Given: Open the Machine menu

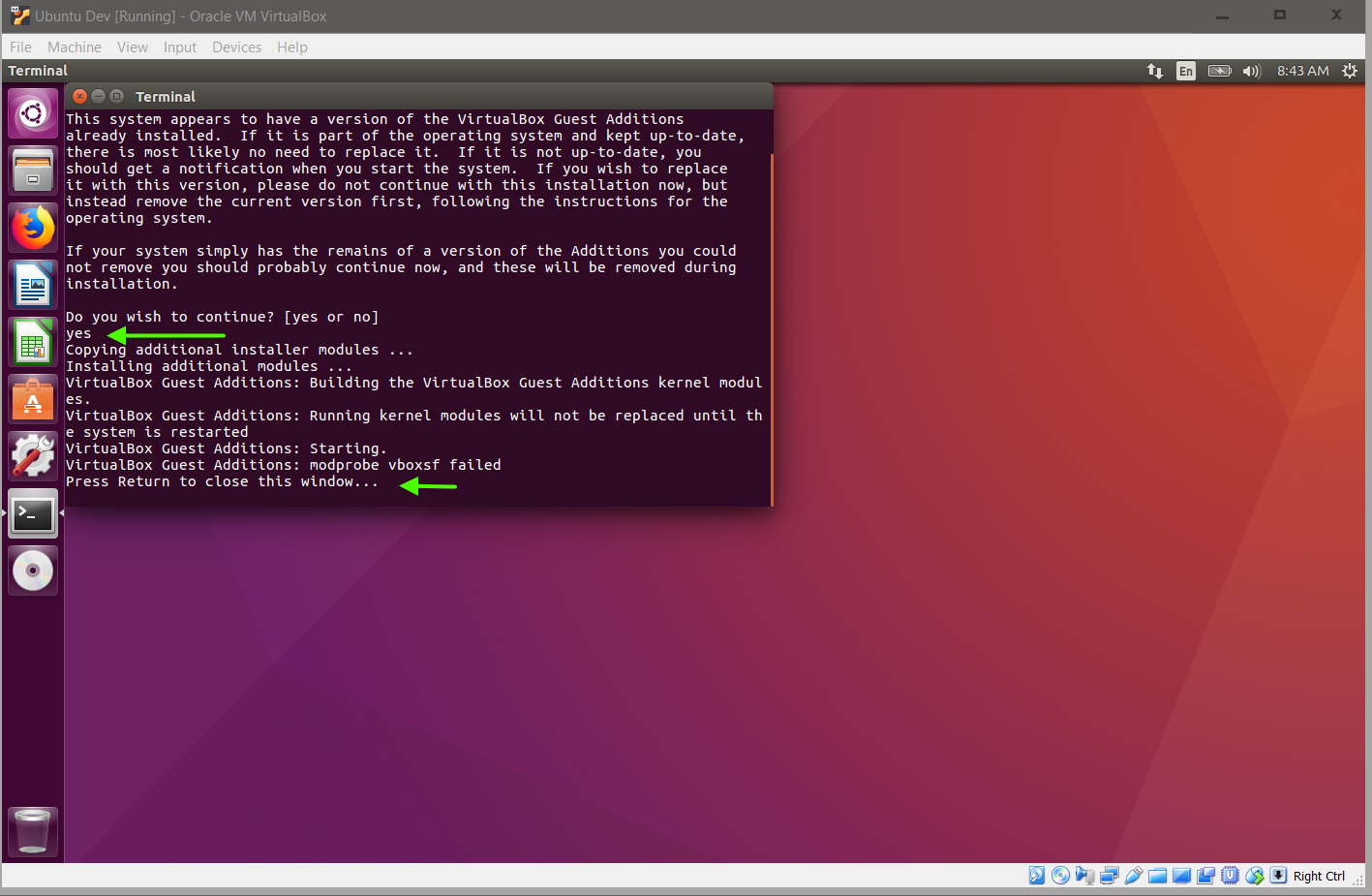Looking at the screenshot, I should pyautogui.click(x=75, y=46).
